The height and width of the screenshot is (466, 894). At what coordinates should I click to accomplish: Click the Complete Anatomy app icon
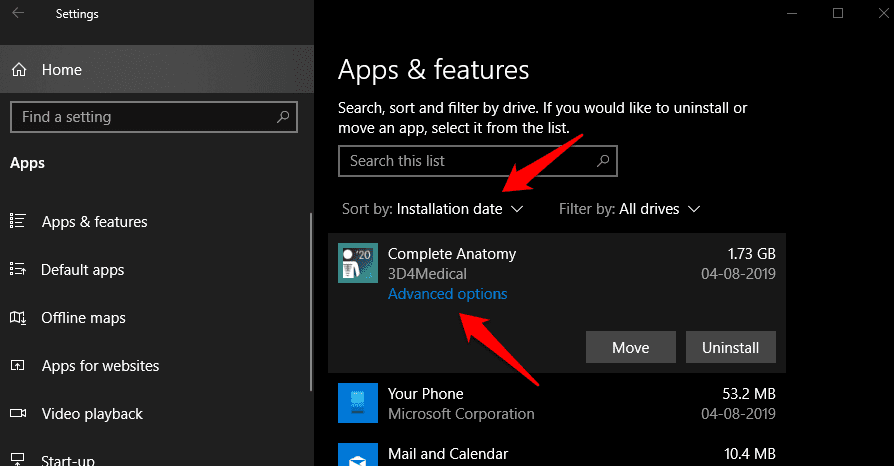tap(358, 263)
